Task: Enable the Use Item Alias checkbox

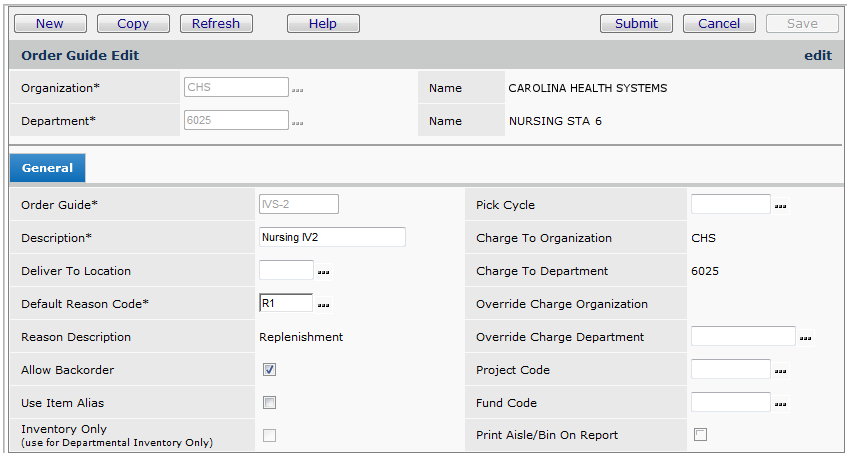Action: coord(270,403)
